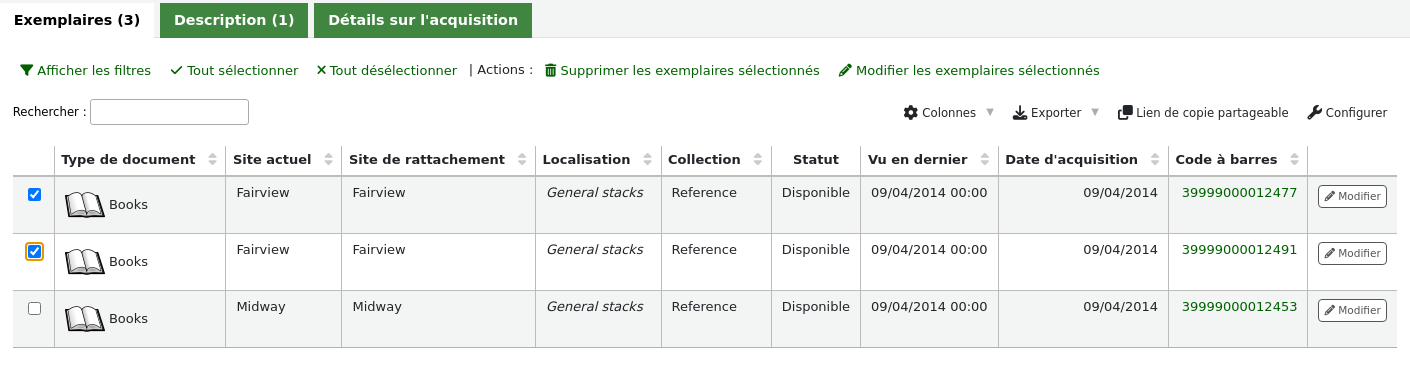This screenshot has width=1410, height=367.
Task: Switch to the Description (1) tab
Action: coord(234,20)
